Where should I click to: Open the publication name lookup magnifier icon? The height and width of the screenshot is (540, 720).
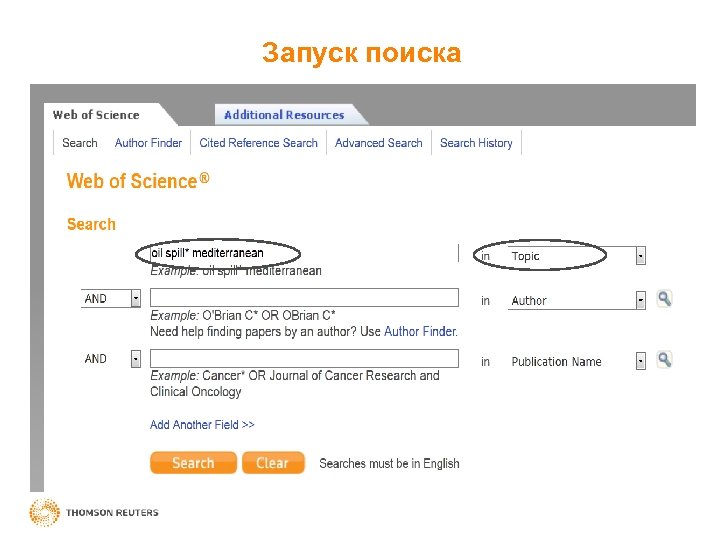(664, 360)
